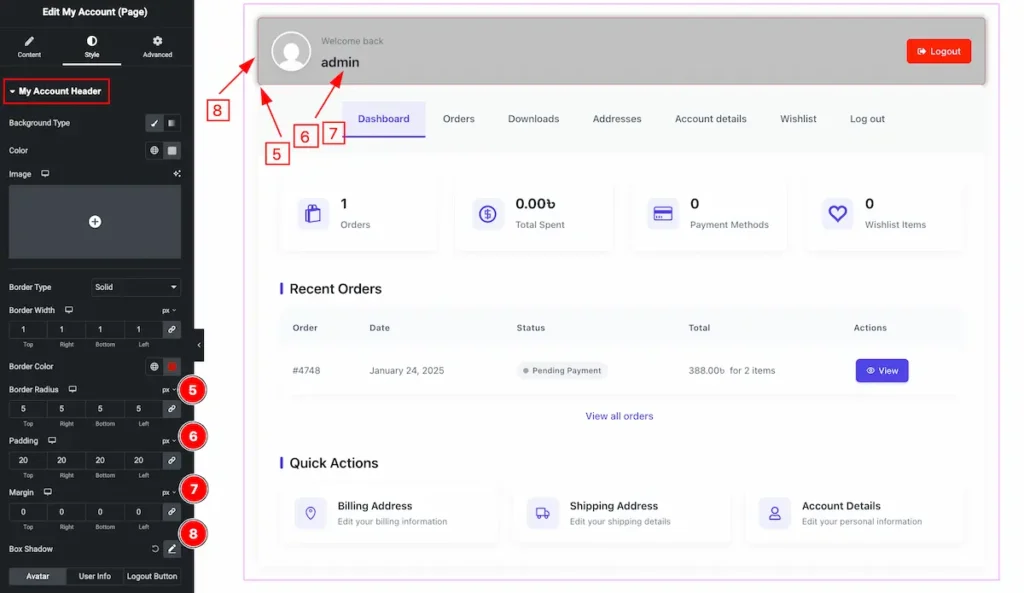The image size is (1024, 593).
Task: Toggle linked values for Border Width
Action: click(172, 329)
